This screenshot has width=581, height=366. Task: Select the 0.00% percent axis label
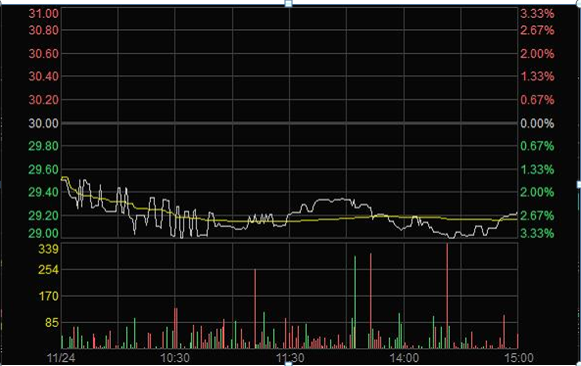click(x=537, y=123)
